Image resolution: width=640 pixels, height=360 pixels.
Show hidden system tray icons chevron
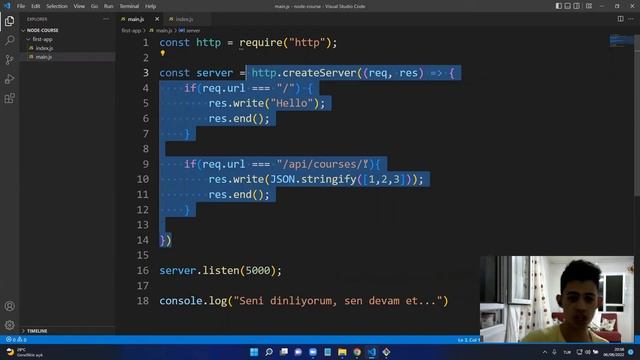(544, 352)
